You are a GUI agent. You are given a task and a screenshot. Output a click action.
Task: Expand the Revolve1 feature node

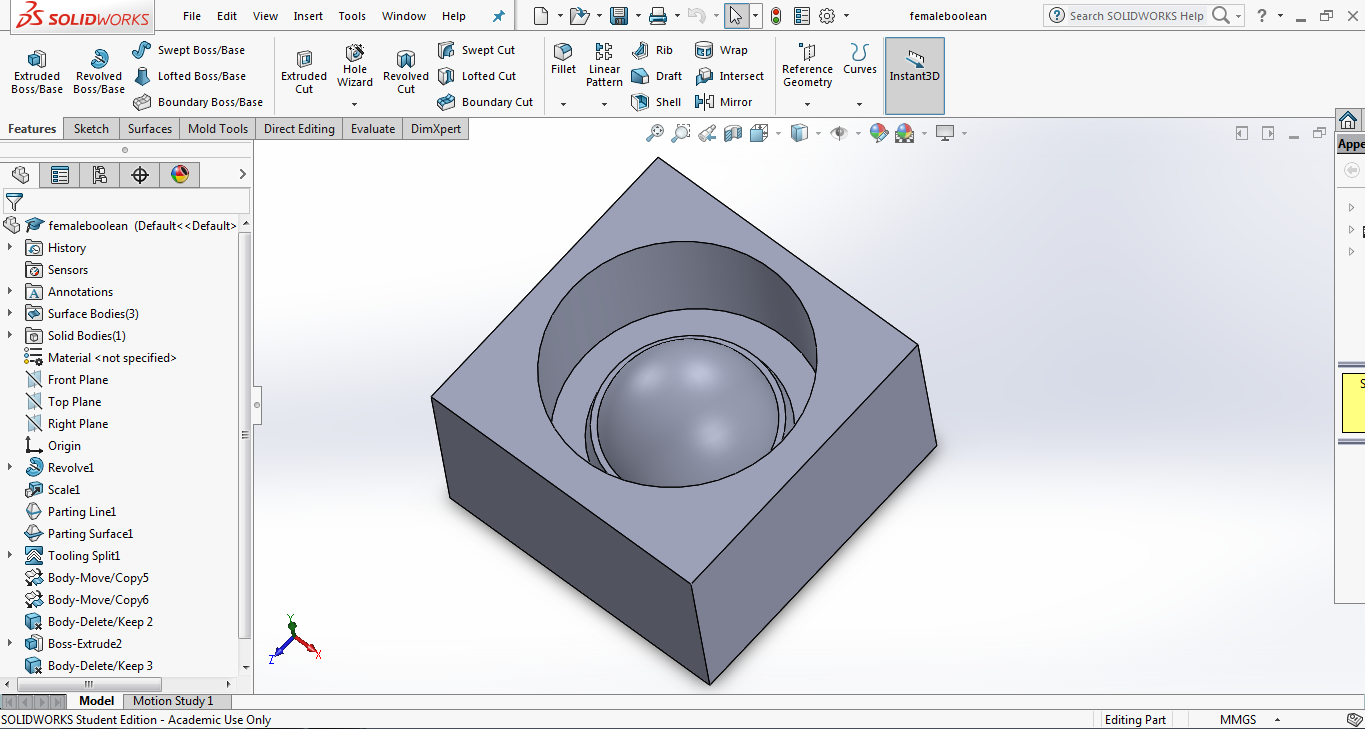click(10, 468)
